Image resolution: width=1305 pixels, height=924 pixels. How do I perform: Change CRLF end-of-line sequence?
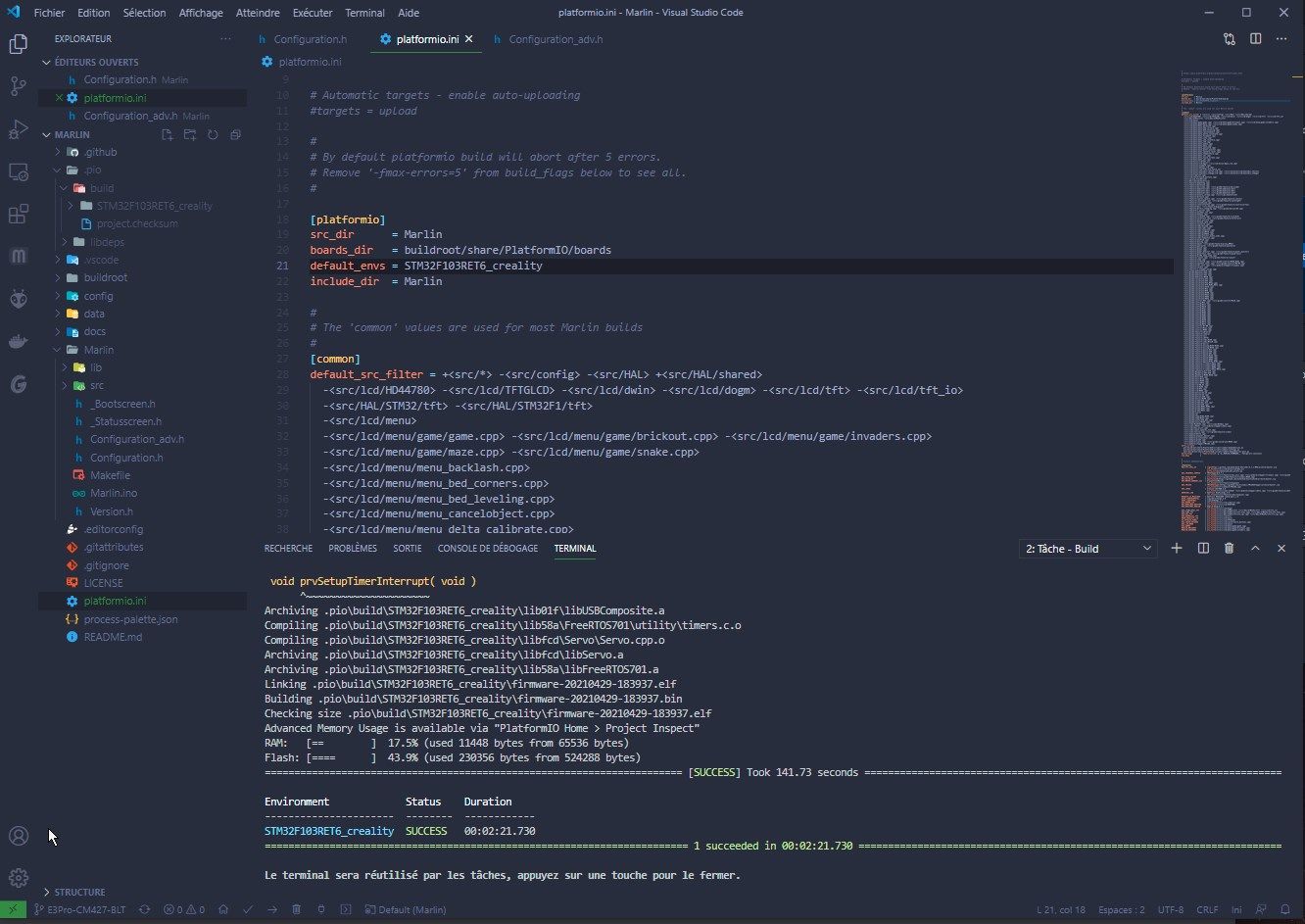1206,910
